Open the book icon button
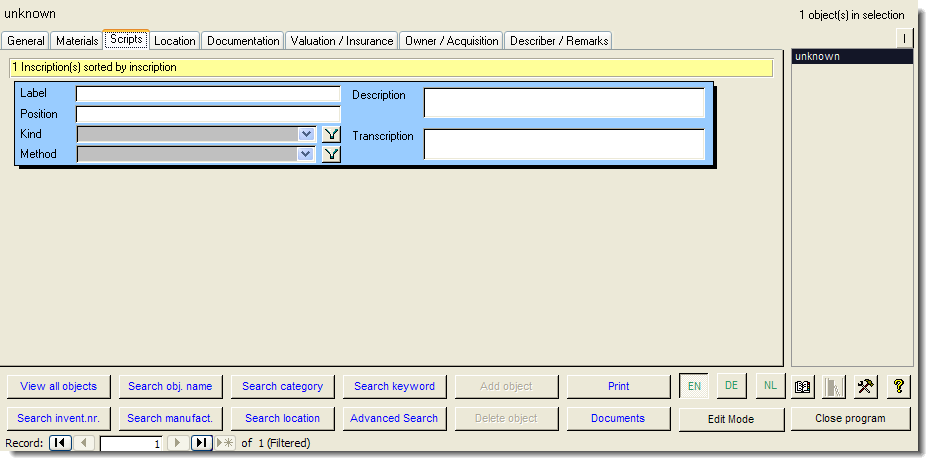926x459 pixels. point(802,386)
